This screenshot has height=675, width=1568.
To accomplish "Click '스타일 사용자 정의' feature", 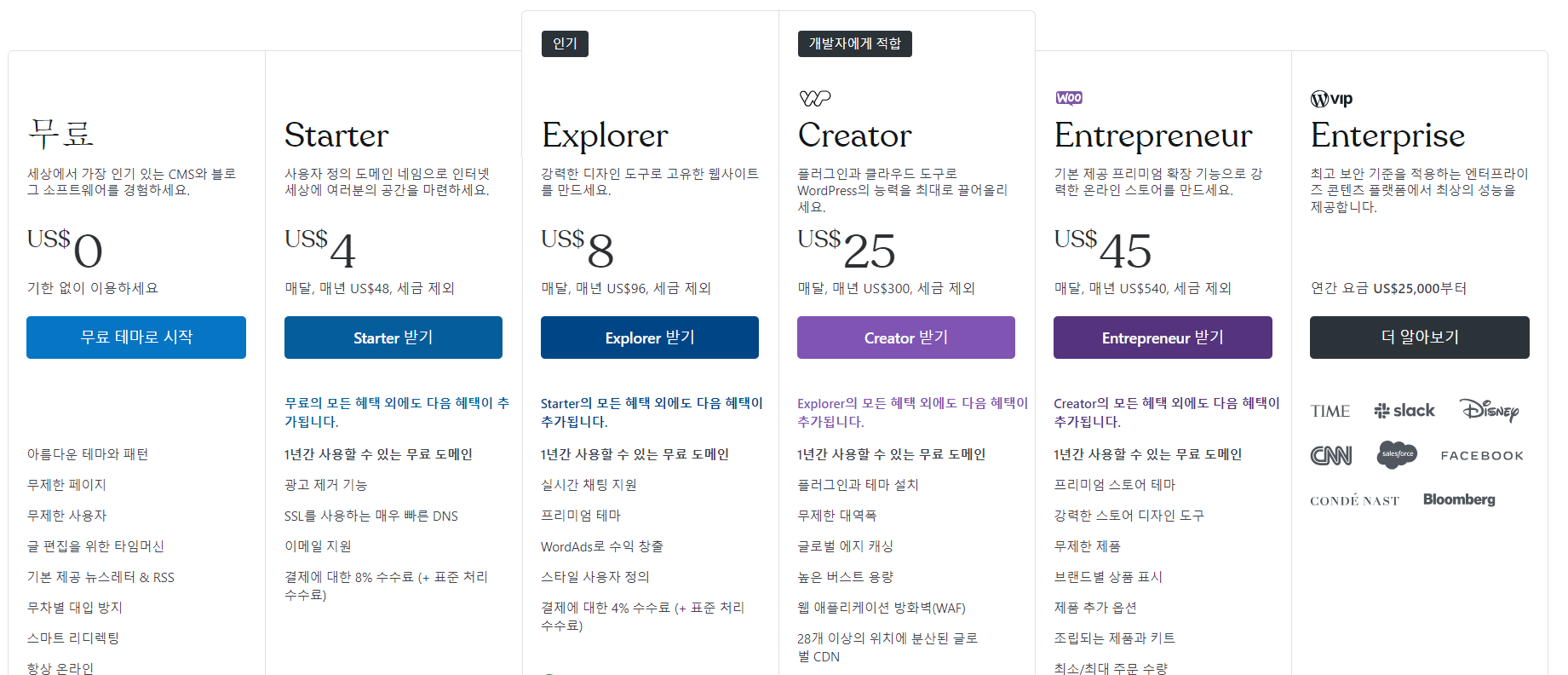I will [594, 577].
